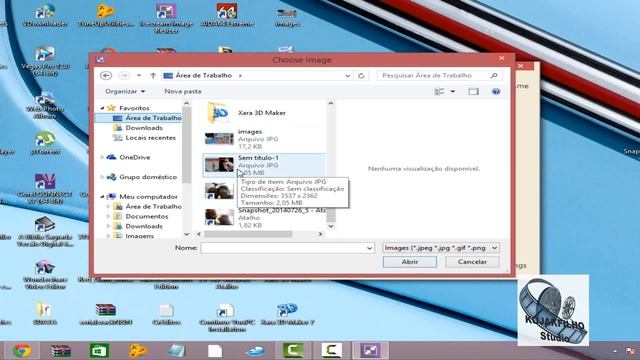Open the uTorrent desktop shortcut
Image resolution: width=640 pixels, height=360 pixels.
tap(45, 143)
